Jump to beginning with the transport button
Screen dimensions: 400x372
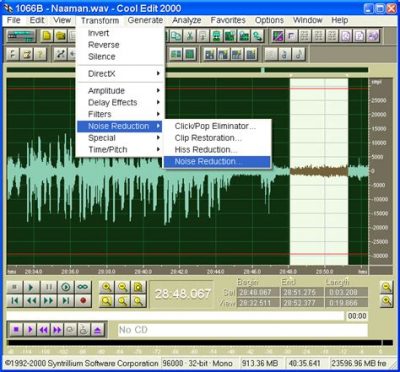(x=15, y=301)
